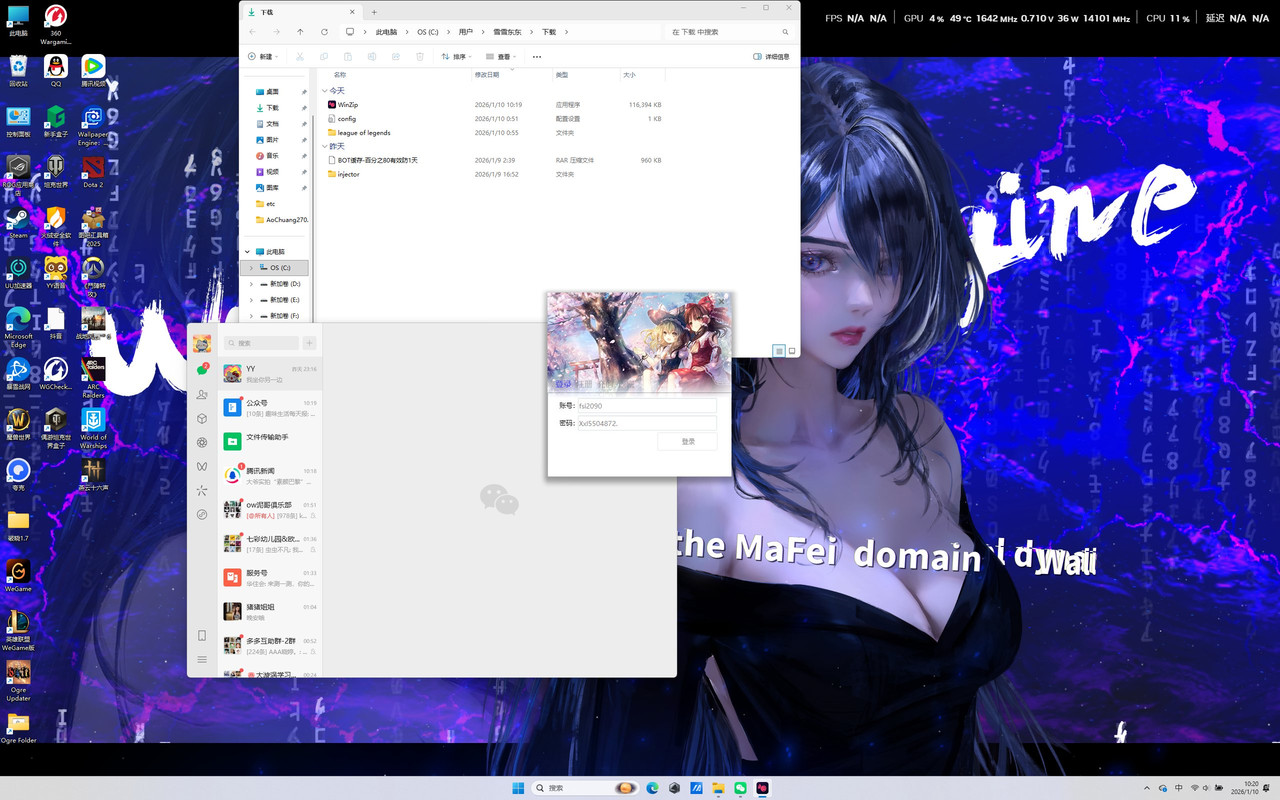
Task: Click the Explorer share icon
Action: (396, 57)
